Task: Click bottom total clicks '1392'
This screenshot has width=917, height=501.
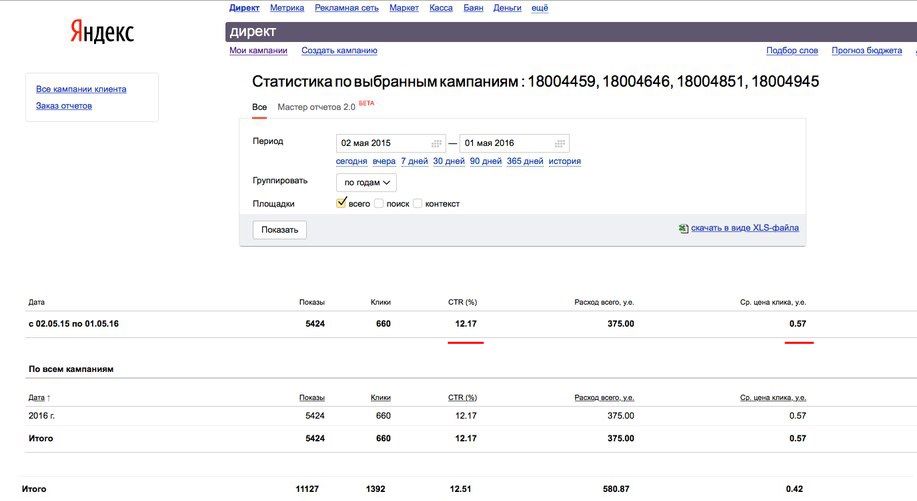Action: [375, 489]
